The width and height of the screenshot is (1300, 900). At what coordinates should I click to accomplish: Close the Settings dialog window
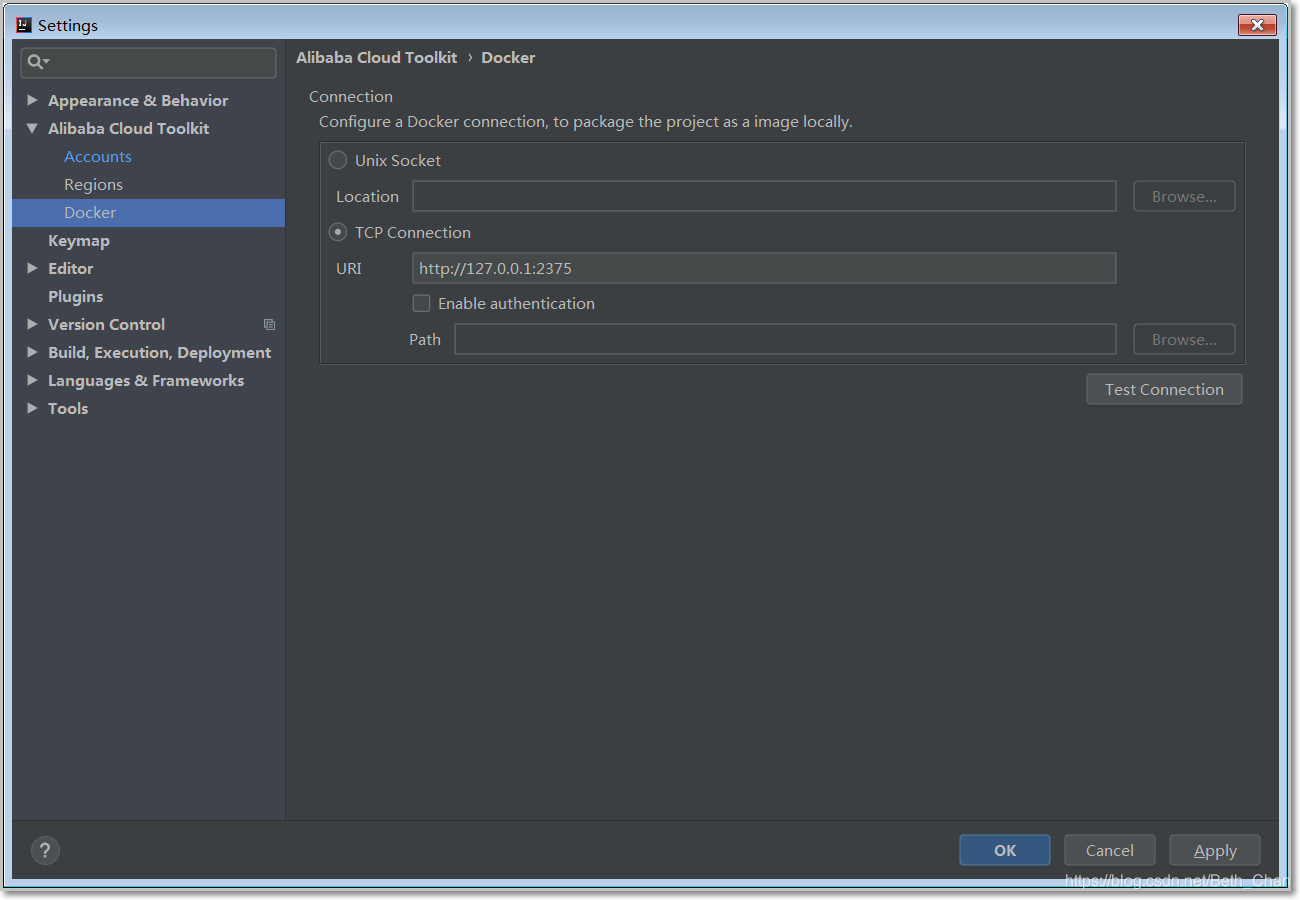coord(1257,25)
